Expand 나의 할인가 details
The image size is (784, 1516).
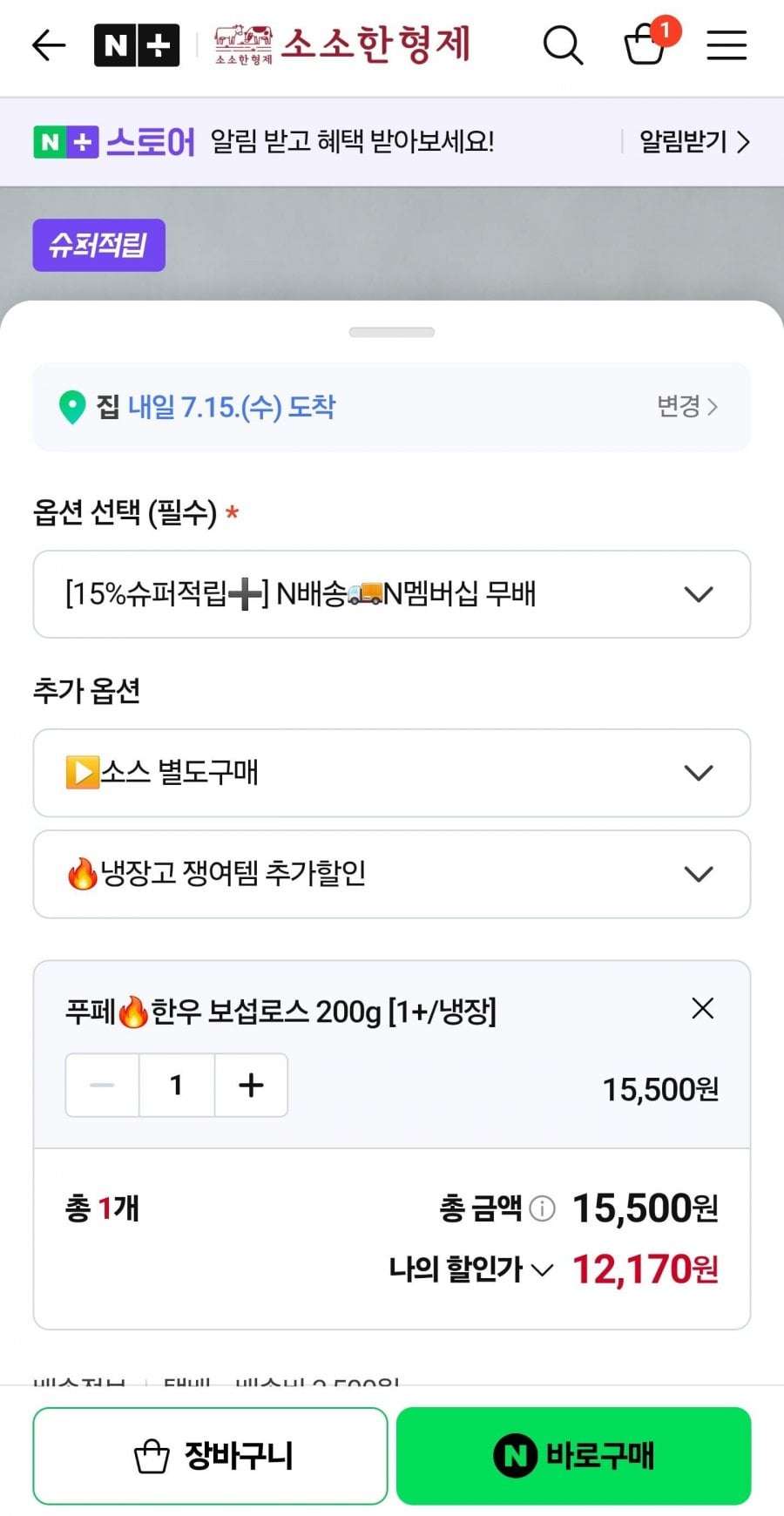[471, 1269]
